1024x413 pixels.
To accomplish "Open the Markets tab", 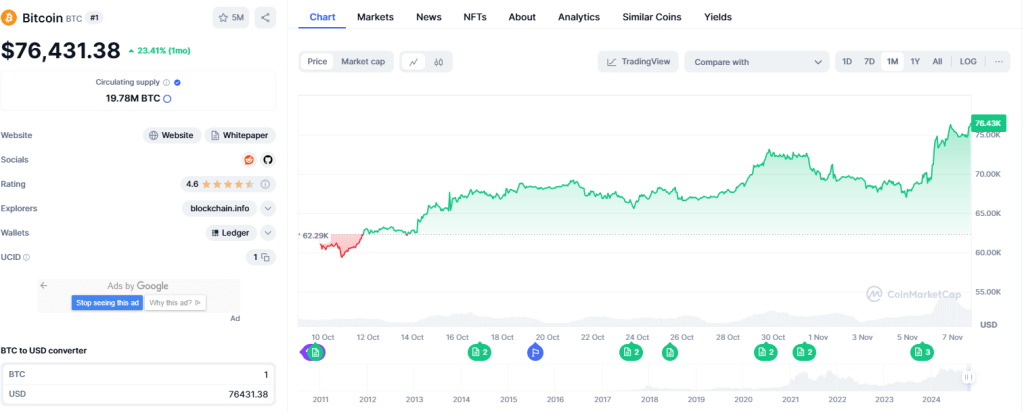I will 376,17.
